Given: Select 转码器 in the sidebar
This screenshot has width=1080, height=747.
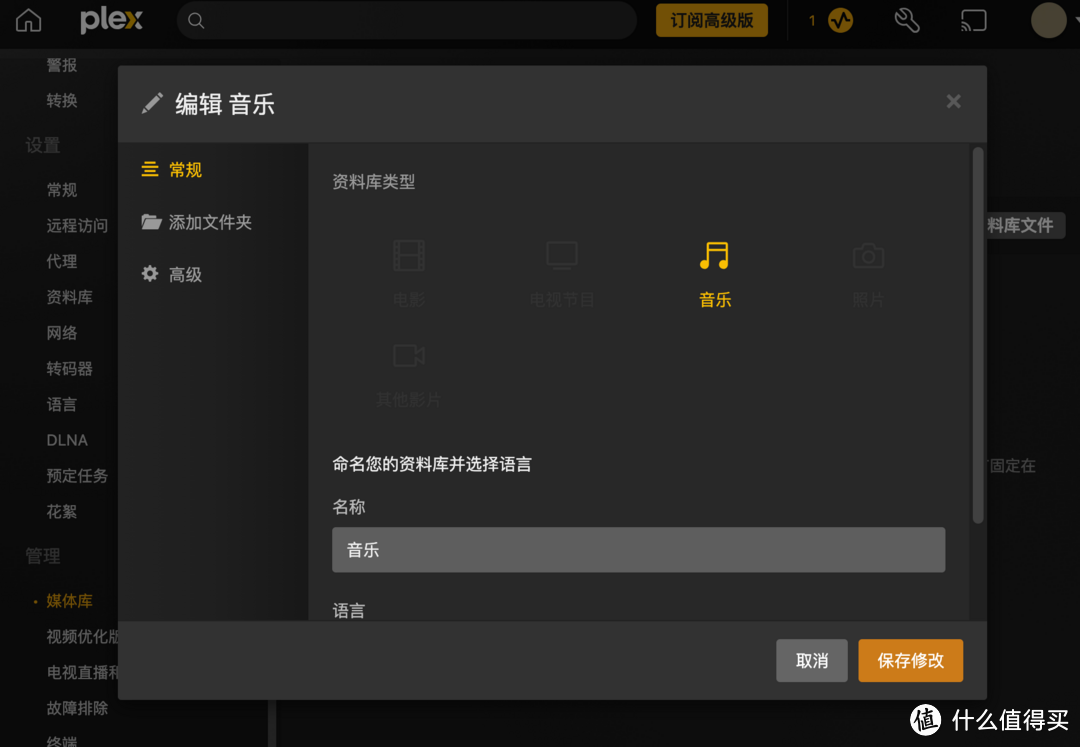Looking at the screenshot, I should tap(70, 368).
